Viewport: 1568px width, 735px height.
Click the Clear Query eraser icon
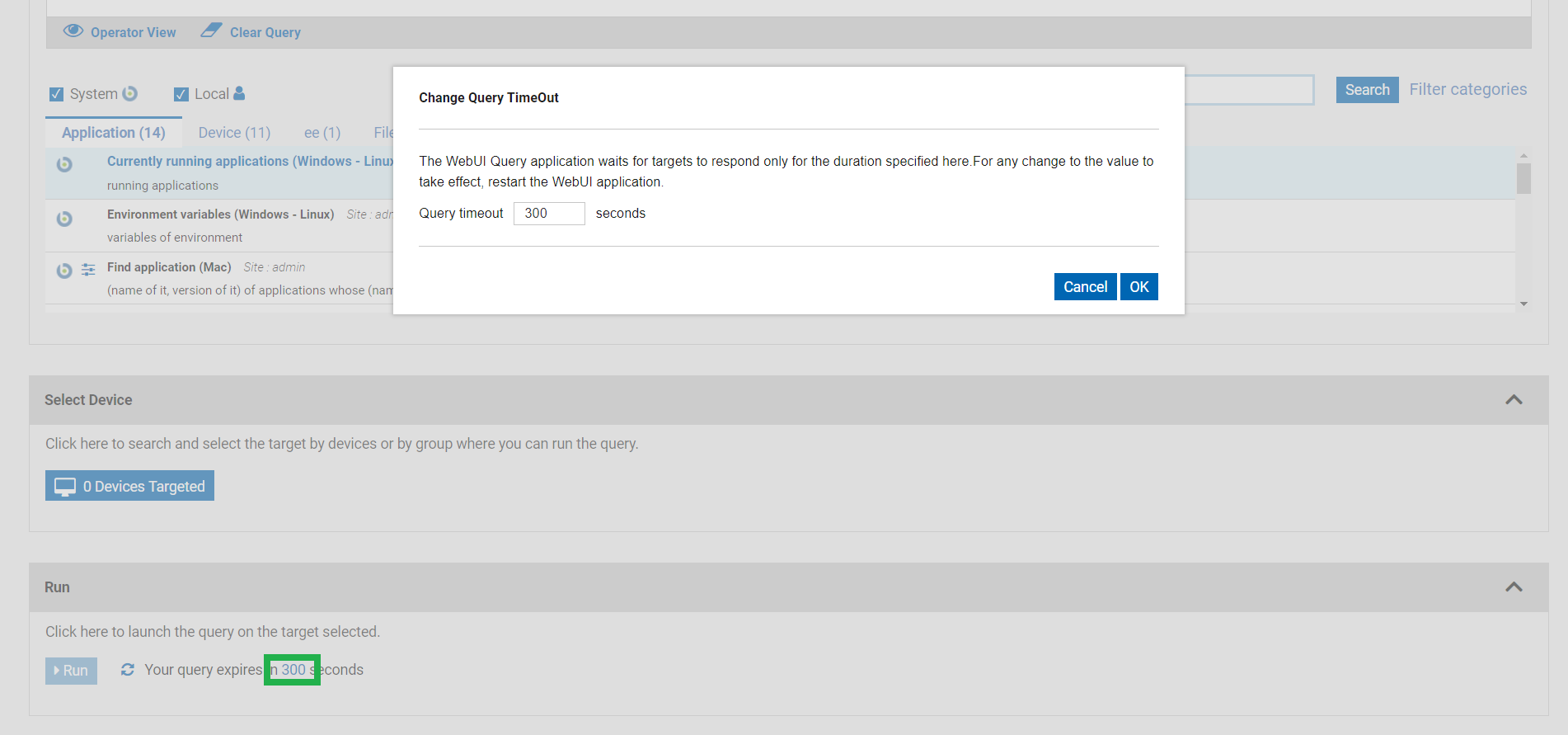(212, 31)
